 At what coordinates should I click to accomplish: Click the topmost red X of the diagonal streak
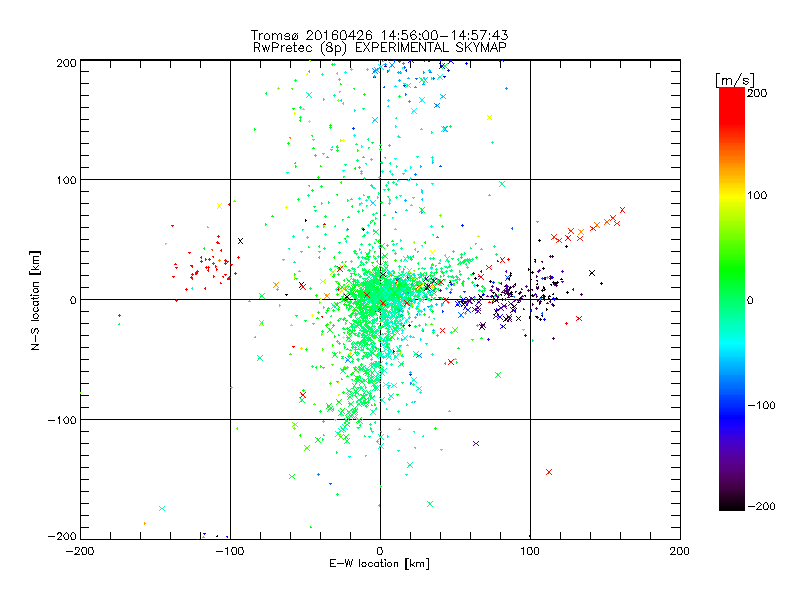click(622, 210)
